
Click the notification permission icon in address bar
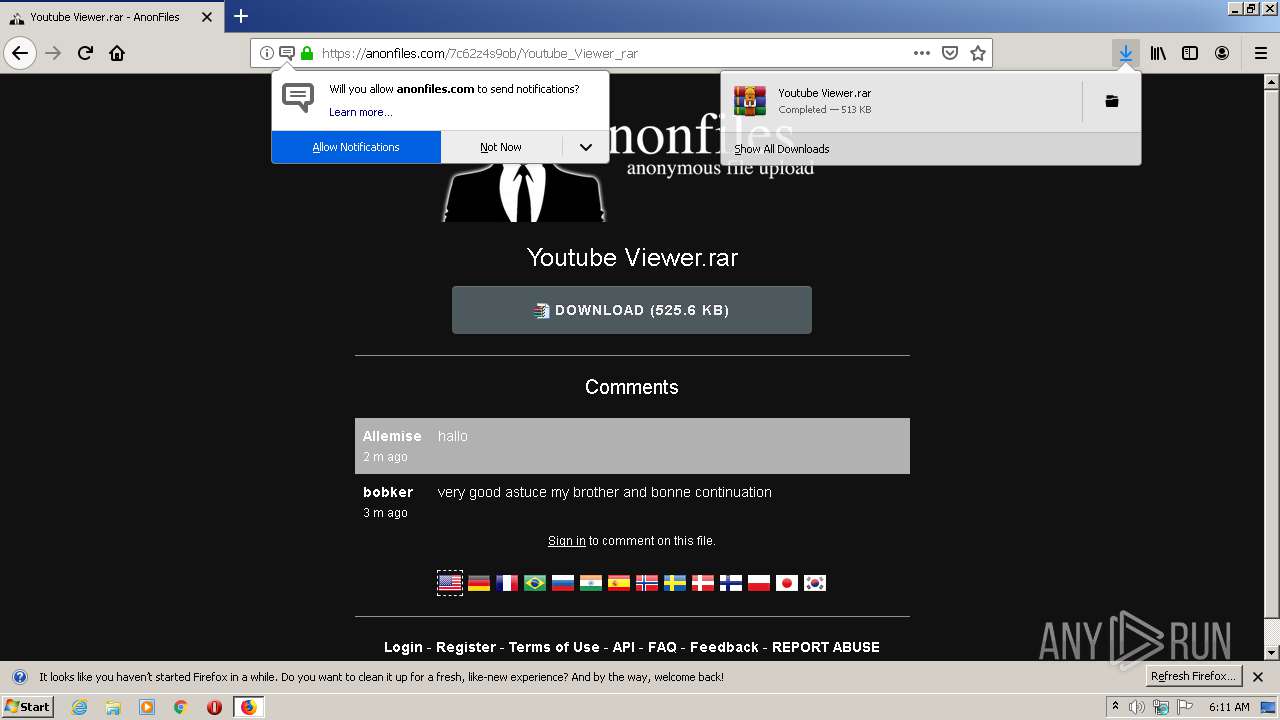tap(287, 53)
